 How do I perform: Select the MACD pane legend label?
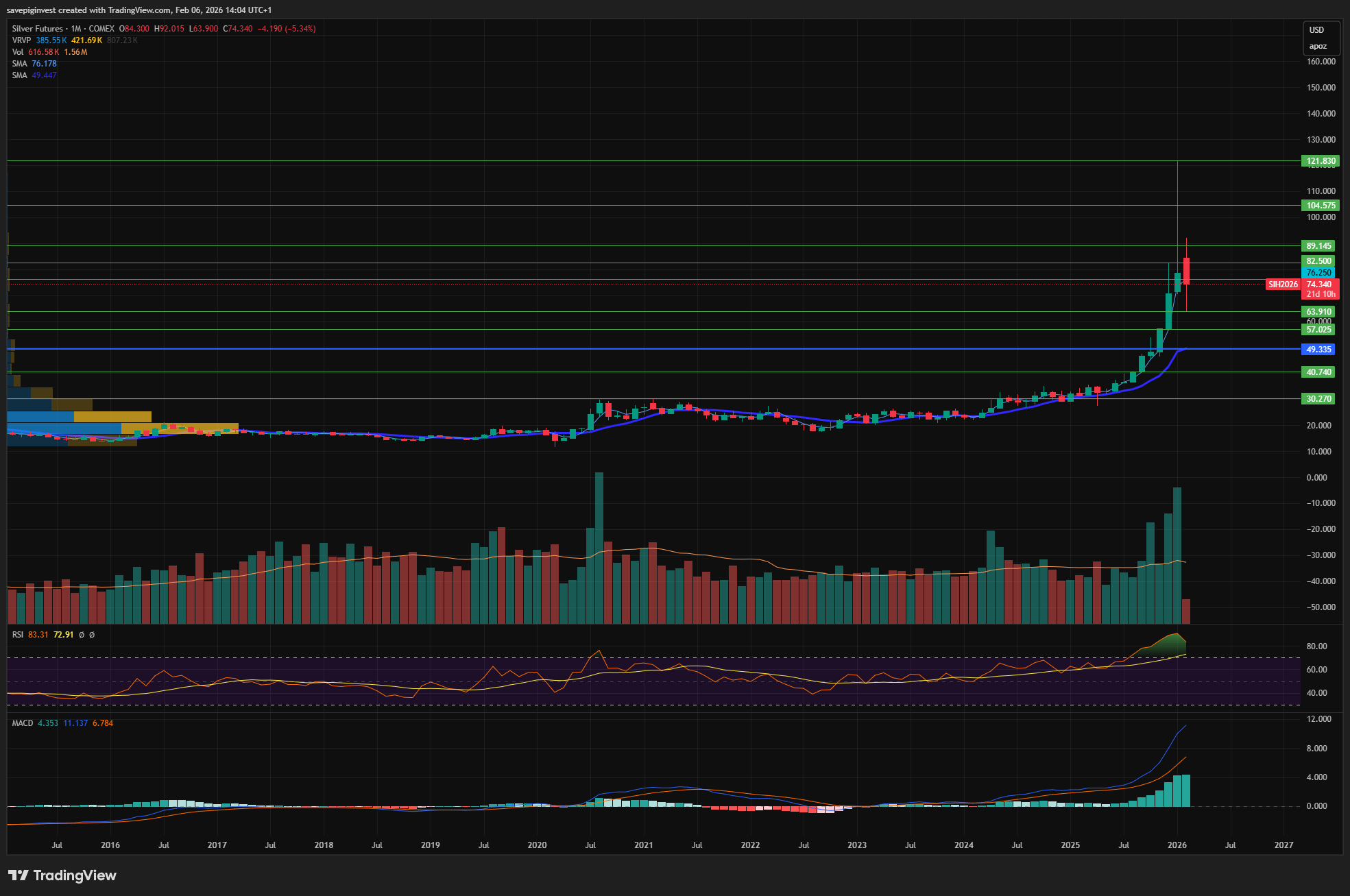(x=23, y=723)
